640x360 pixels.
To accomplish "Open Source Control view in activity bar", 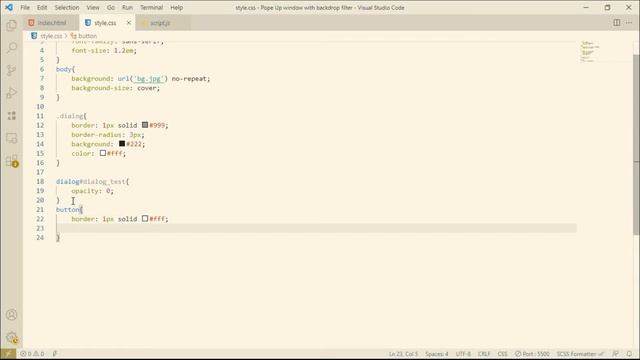I will tap(11, 70).
